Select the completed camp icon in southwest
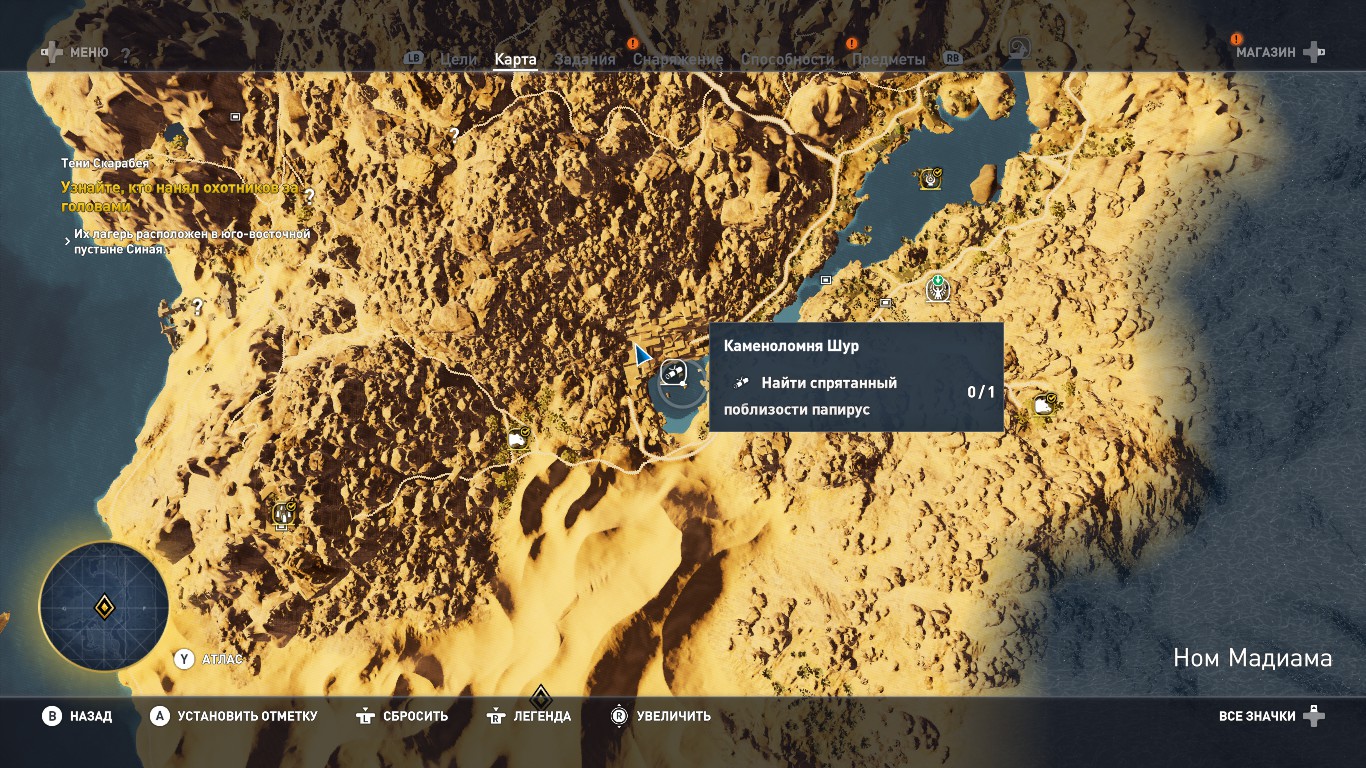This screenshot has width=1366, height=768. 284,513
